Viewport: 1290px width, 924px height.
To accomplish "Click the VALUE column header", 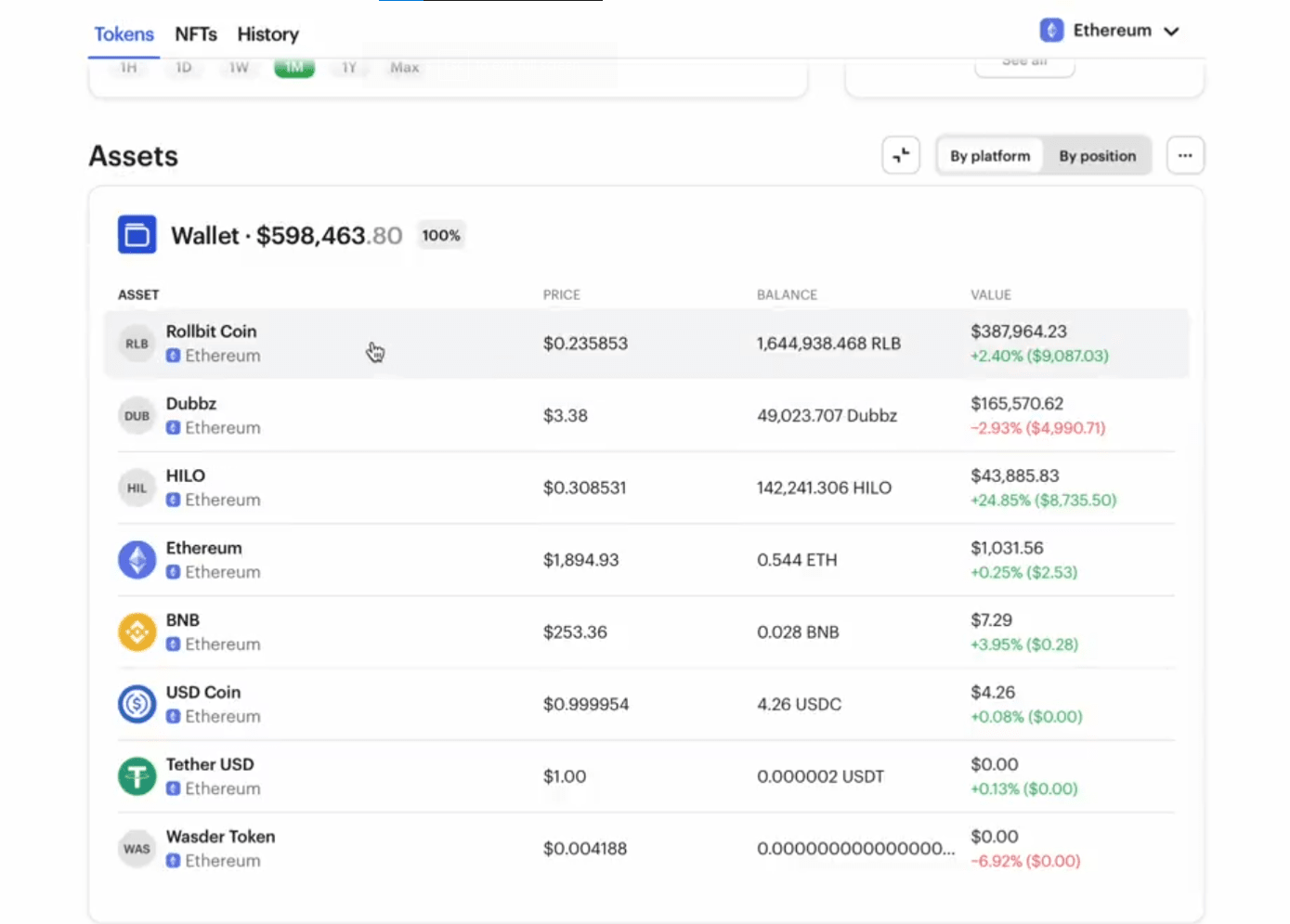I will tap(991, 294).
